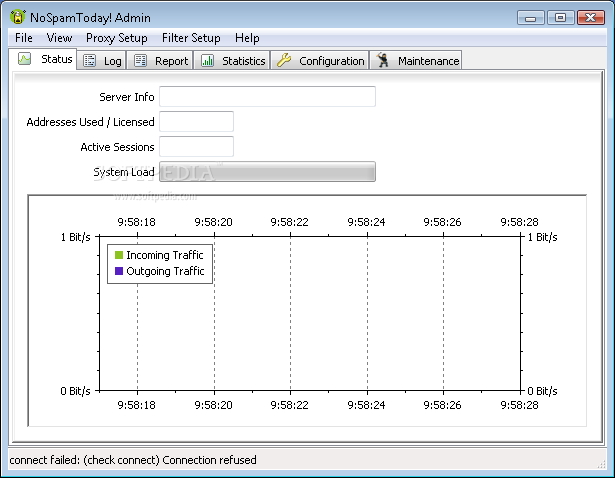The height and width of the screenshot is (478, 615).
Task: Click the green Incoming Traffic legend swatch
Action: click(119, 255)
